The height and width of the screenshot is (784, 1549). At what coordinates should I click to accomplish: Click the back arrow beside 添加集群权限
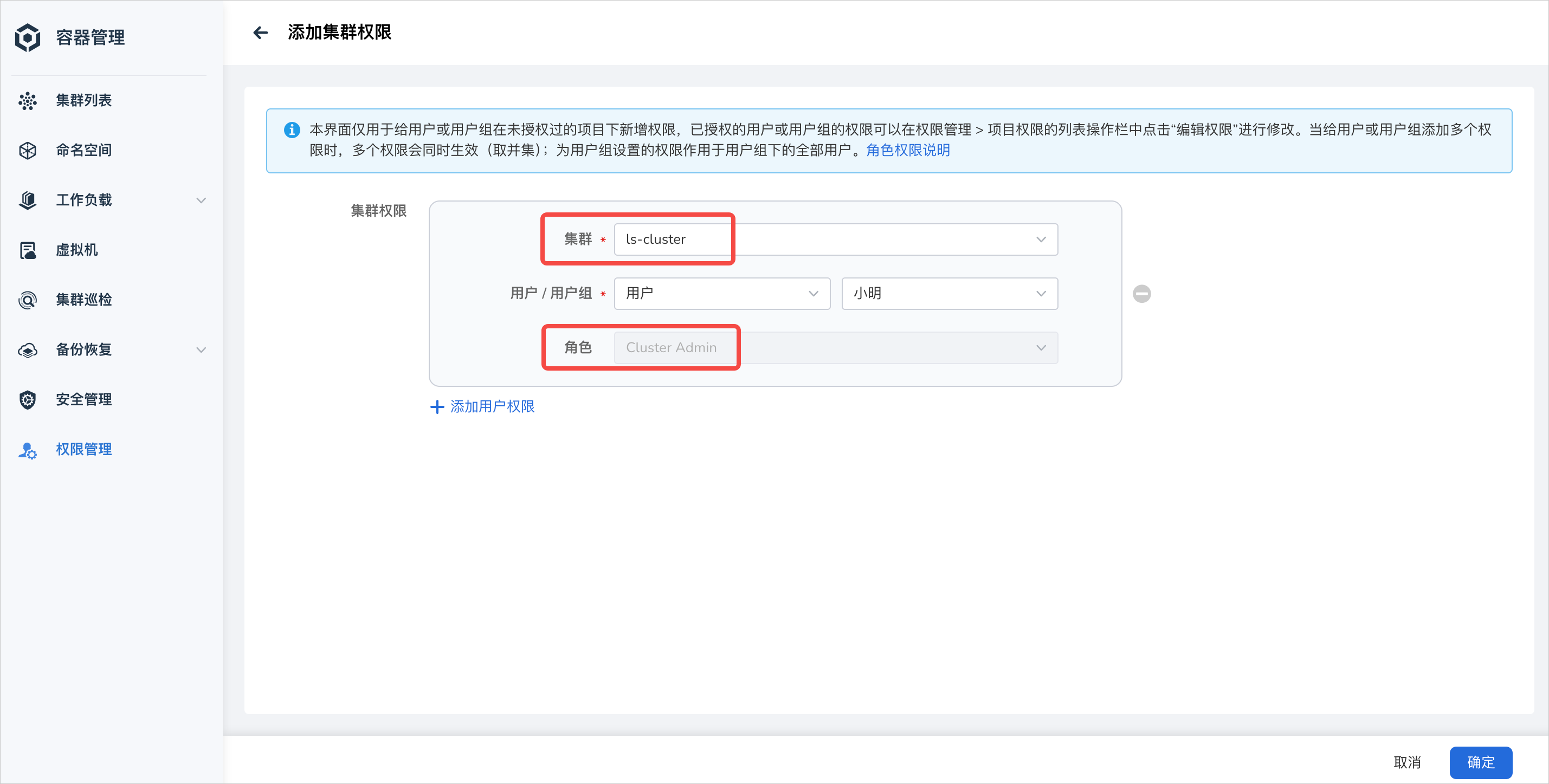pos(260,33)
